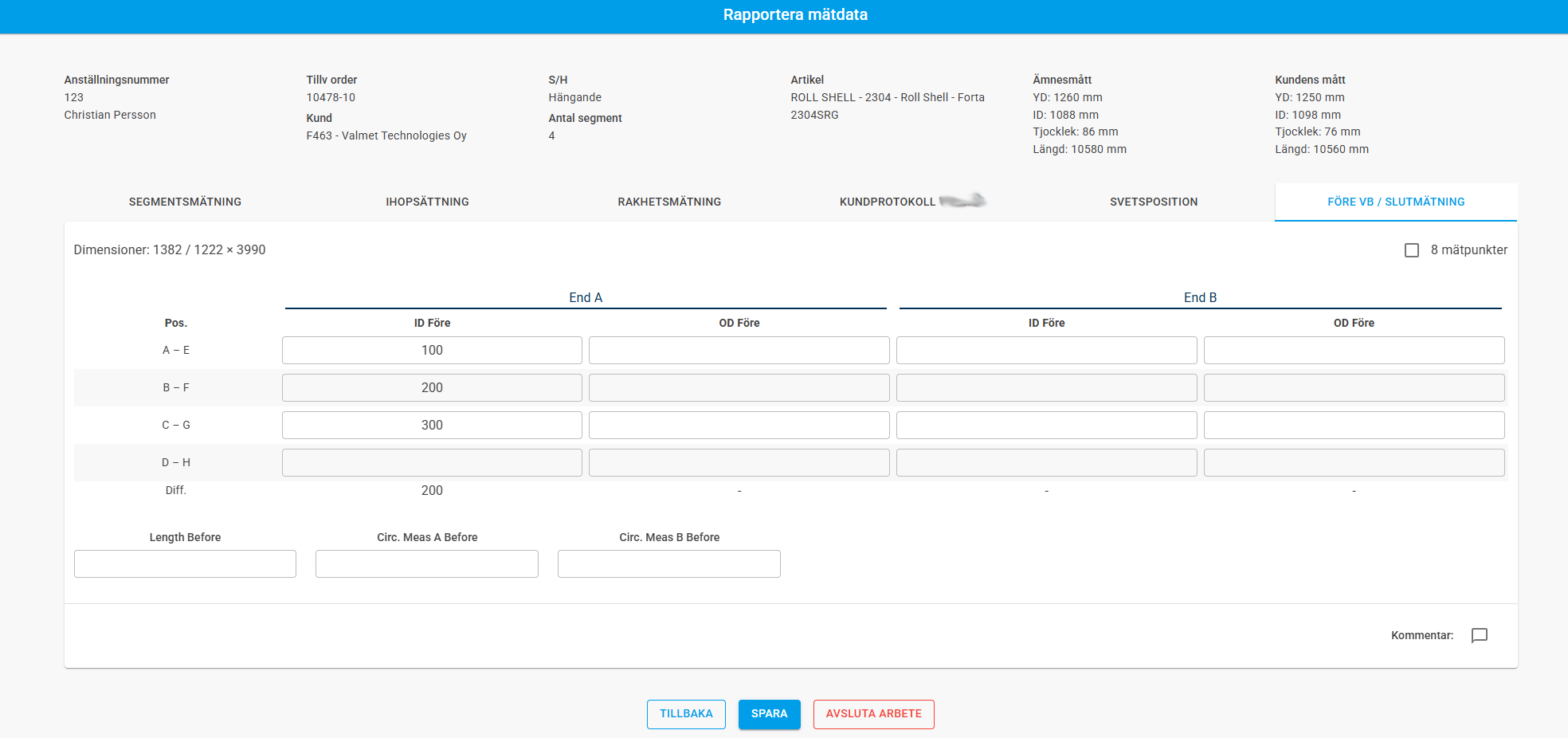Switch to the Segmentsmätning tab

coord(185,202)
